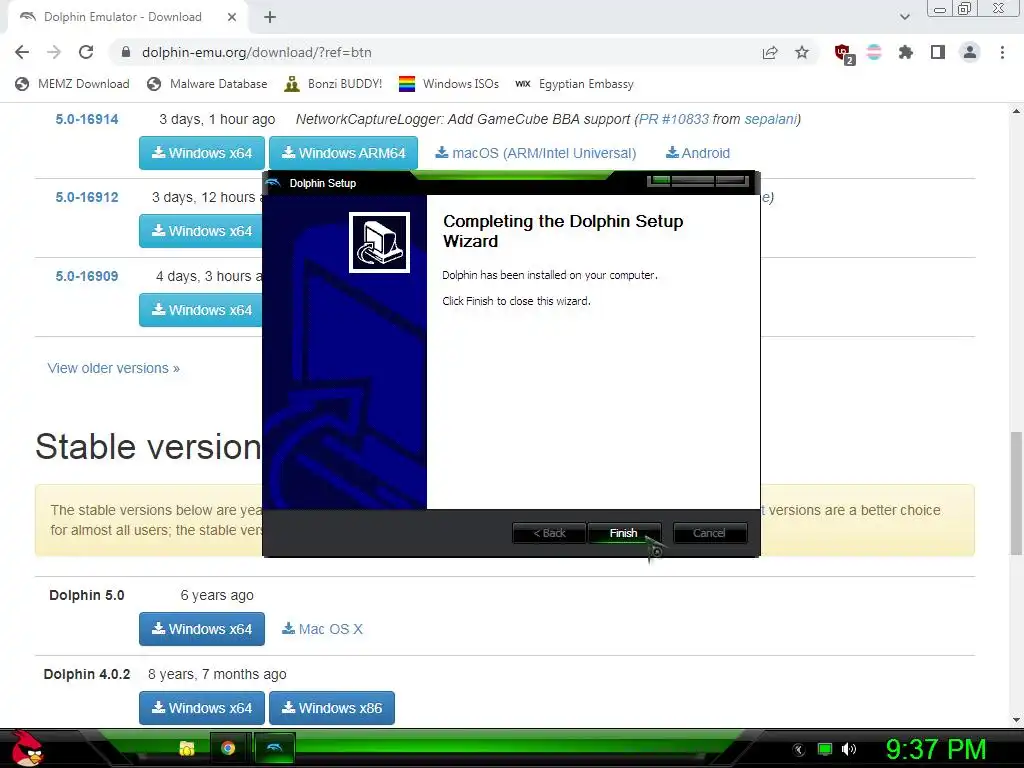Download the macOS (ARM/Intel Universal) build
Image resolution: width=1024 pixels, height=768 pixels.
[536, 153]
